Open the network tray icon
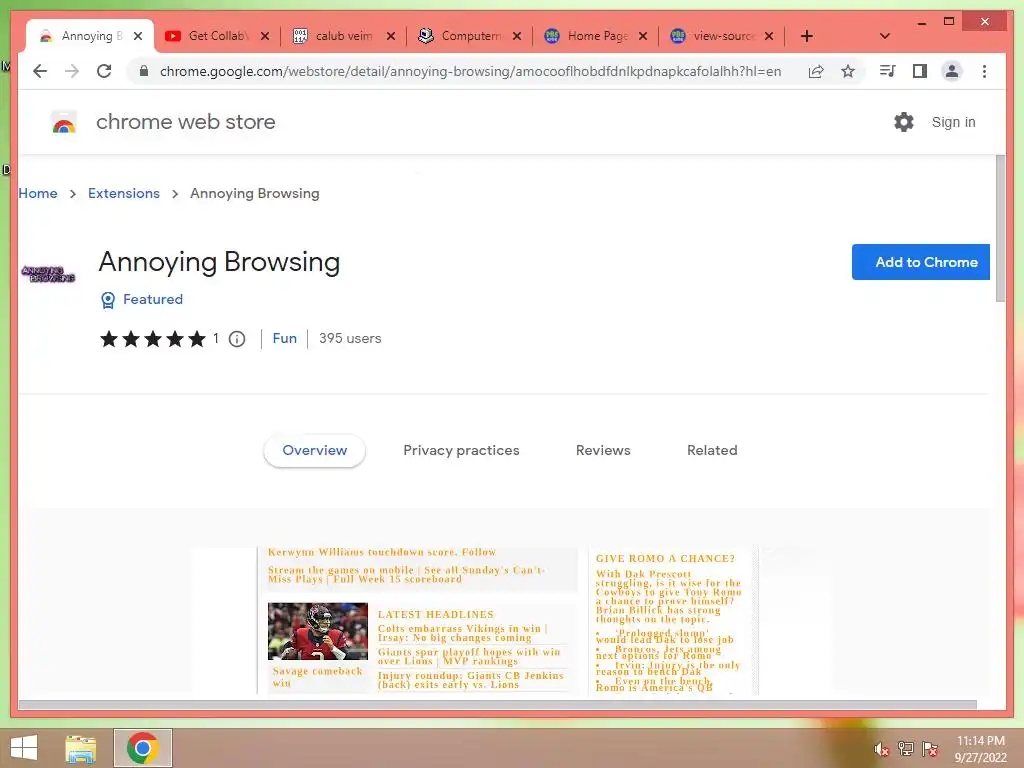 point(905,749)
